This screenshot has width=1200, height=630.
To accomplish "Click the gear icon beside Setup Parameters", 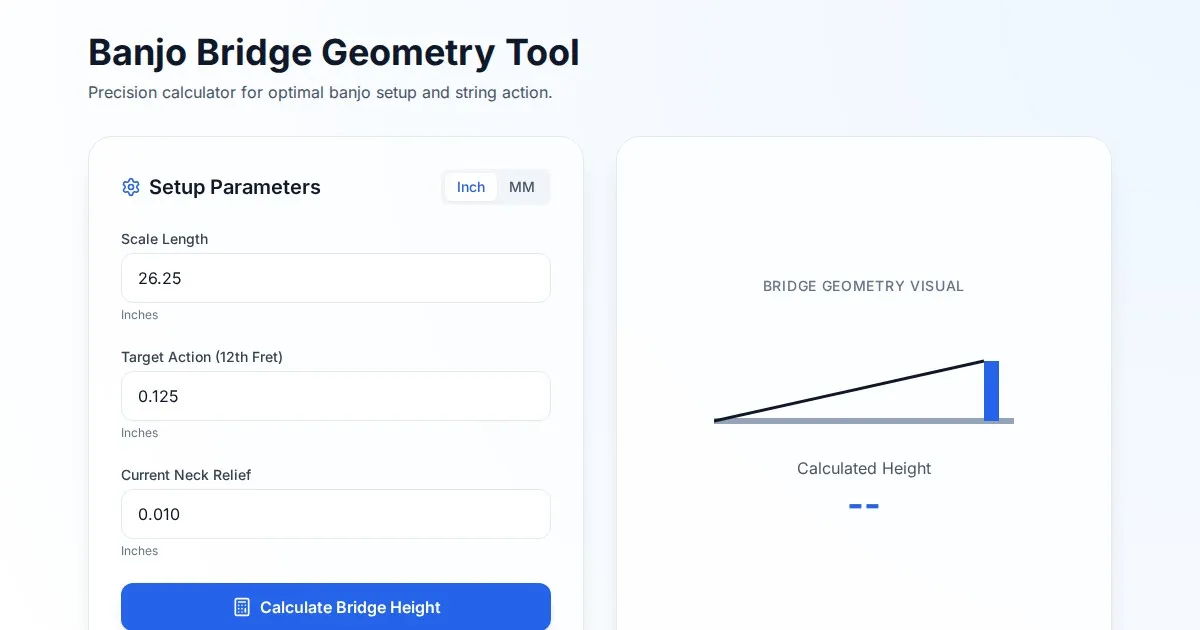I will (x=131, y=187).
